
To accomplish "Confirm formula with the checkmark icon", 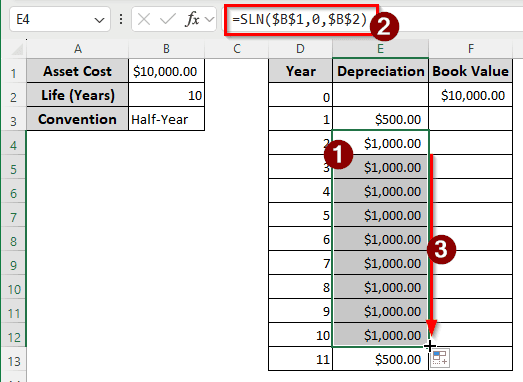I will click(x=167, y=19).
